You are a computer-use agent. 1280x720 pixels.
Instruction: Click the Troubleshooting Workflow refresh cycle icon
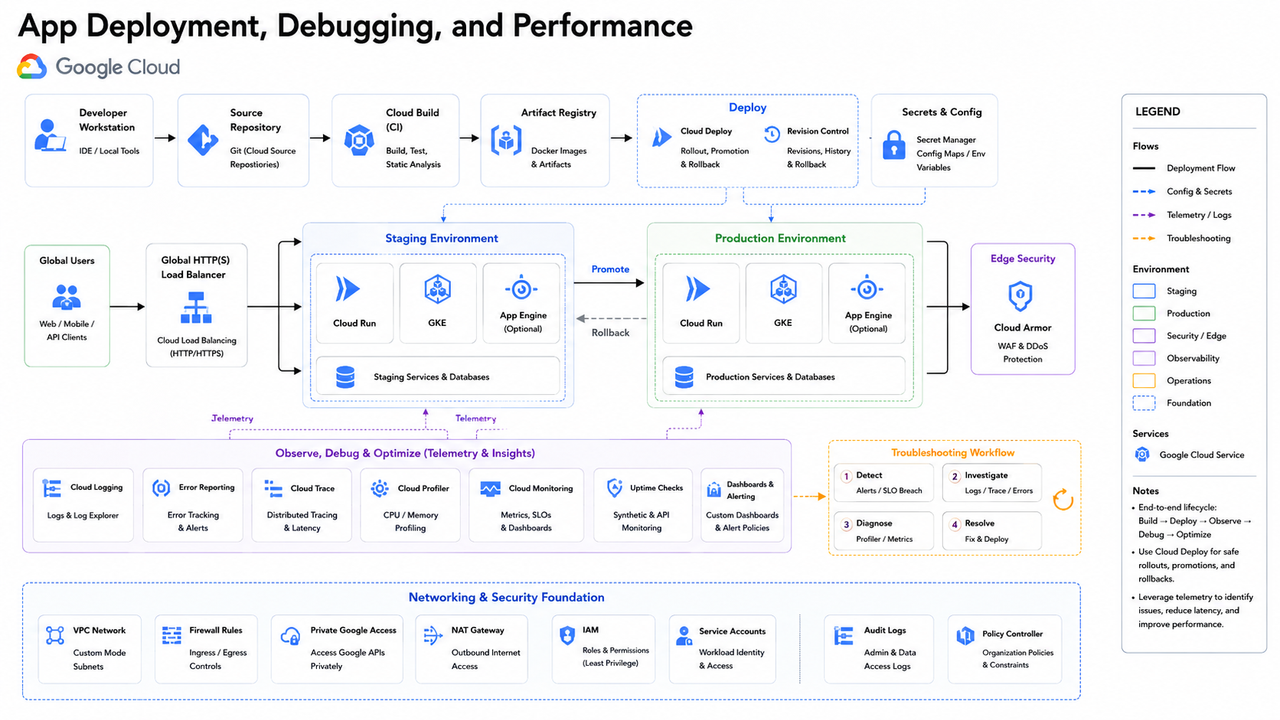tap(1063, 500)
